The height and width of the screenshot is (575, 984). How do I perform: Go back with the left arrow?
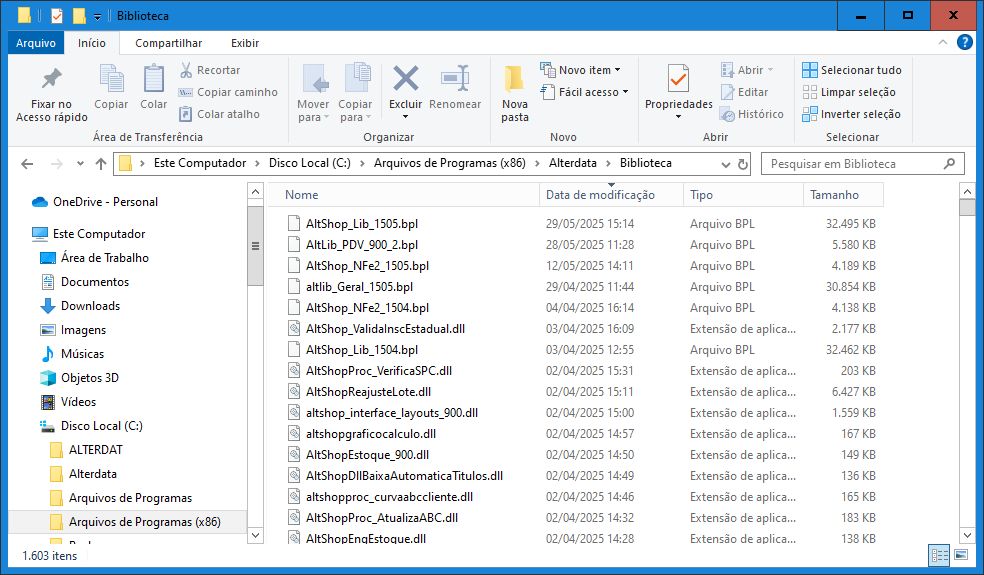(x=27, y=164)
